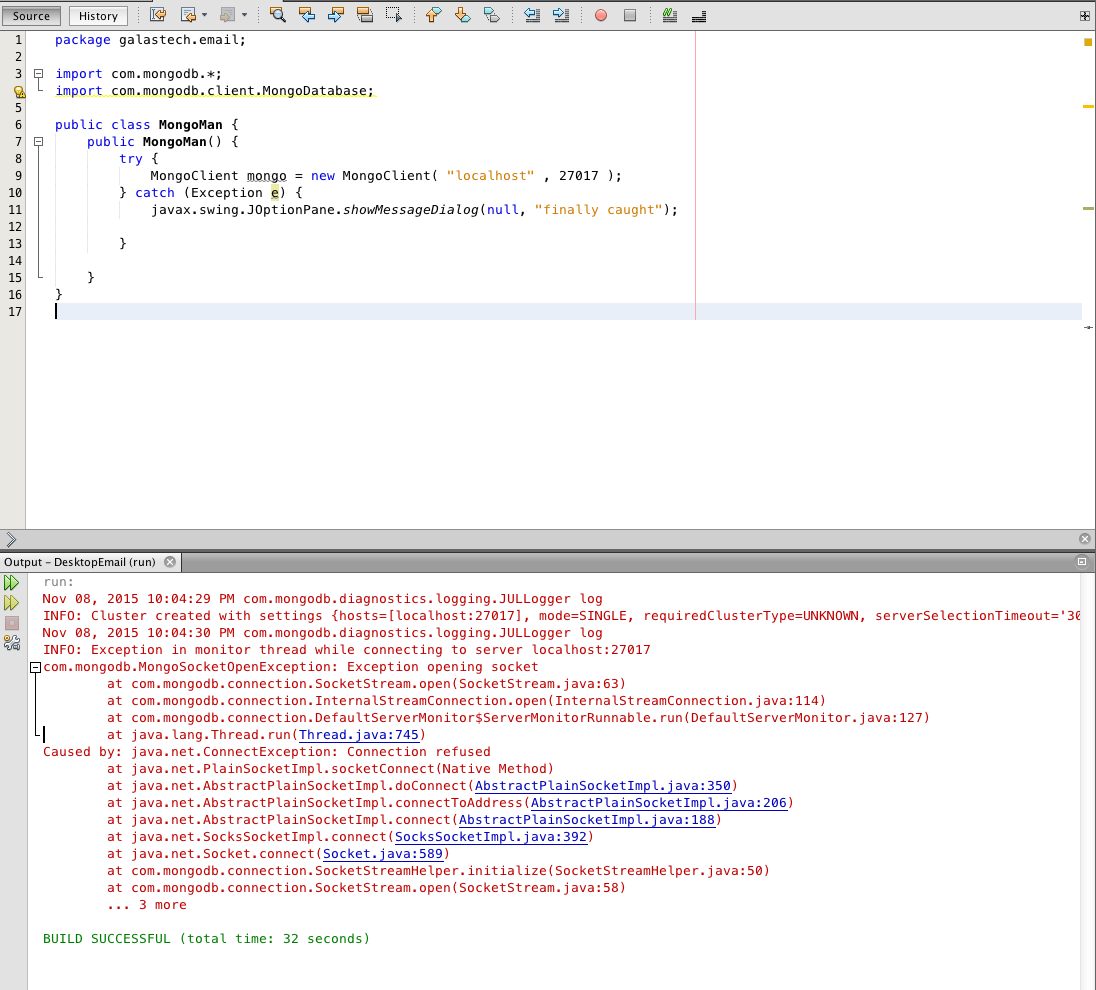Toggle Rectangular Selection icon
The image size is (1096, 990).
394,15
